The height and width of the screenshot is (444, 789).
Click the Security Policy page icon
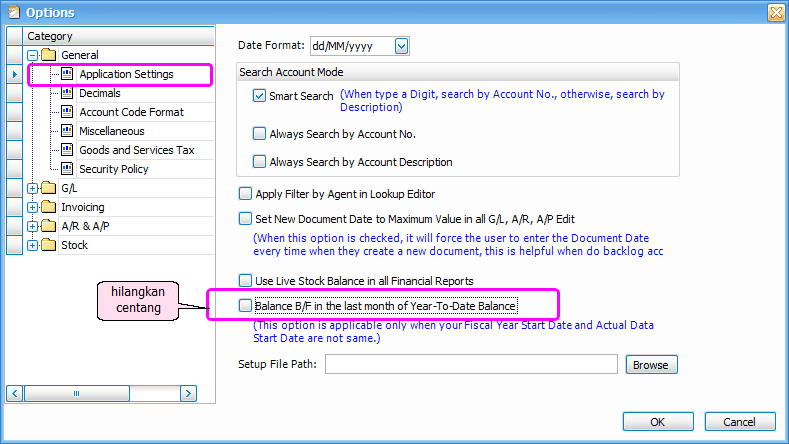67,169
